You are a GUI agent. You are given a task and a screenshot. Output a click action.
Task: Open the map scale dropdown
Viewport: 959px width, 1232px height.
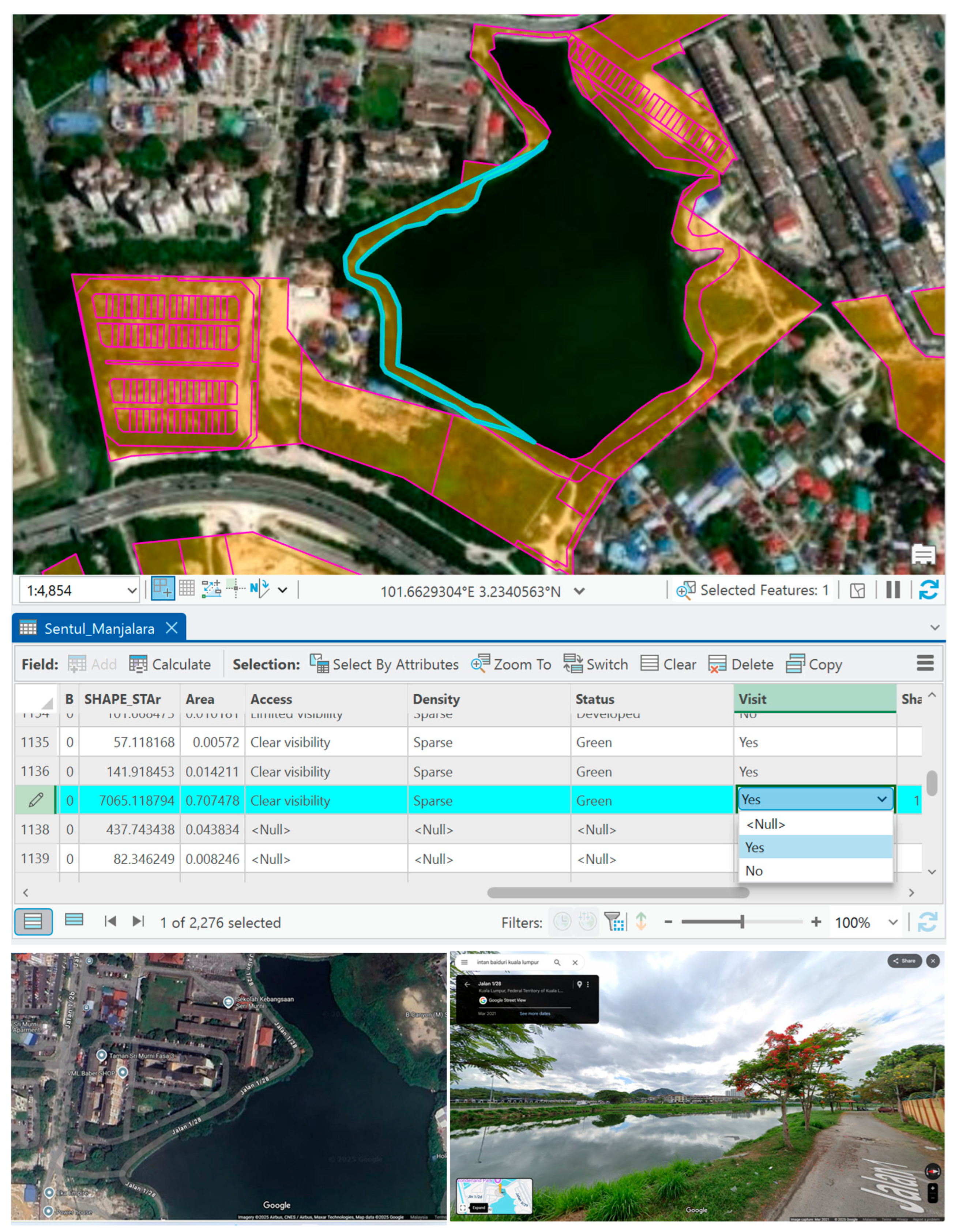tap(132, 591)
